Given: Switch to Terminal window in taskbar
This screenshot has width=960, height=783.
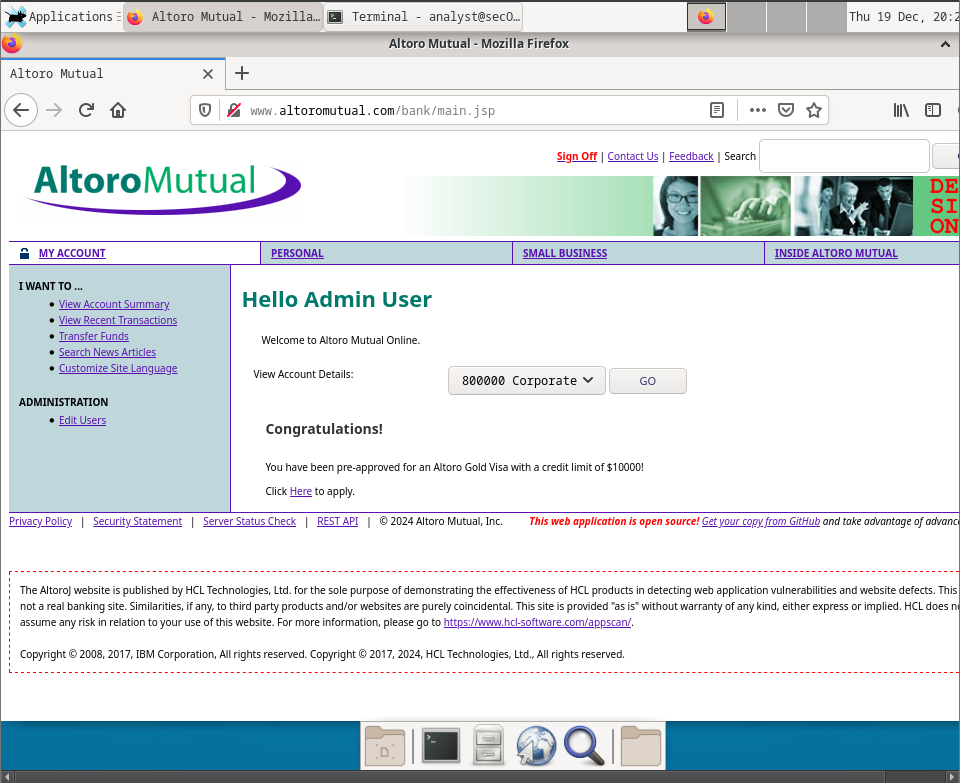Looking at the screenshot, I should click(x=423, y=17).
